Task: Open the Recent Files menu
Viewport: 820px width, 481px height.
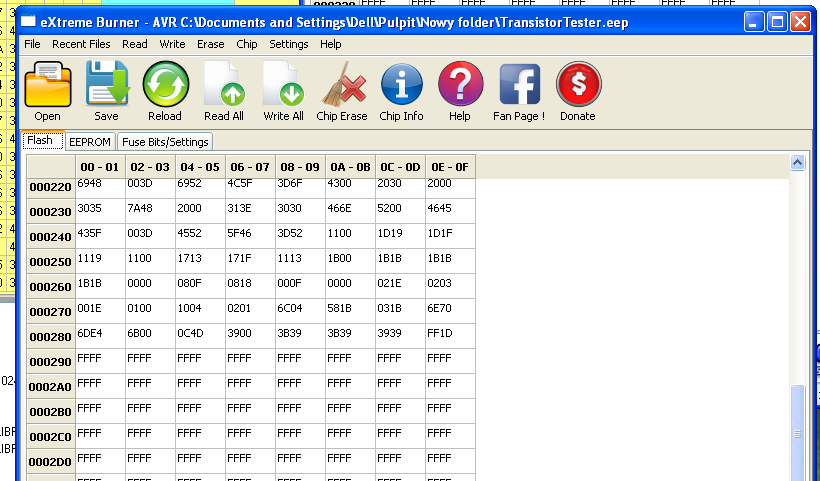Action: coord(81,44)
